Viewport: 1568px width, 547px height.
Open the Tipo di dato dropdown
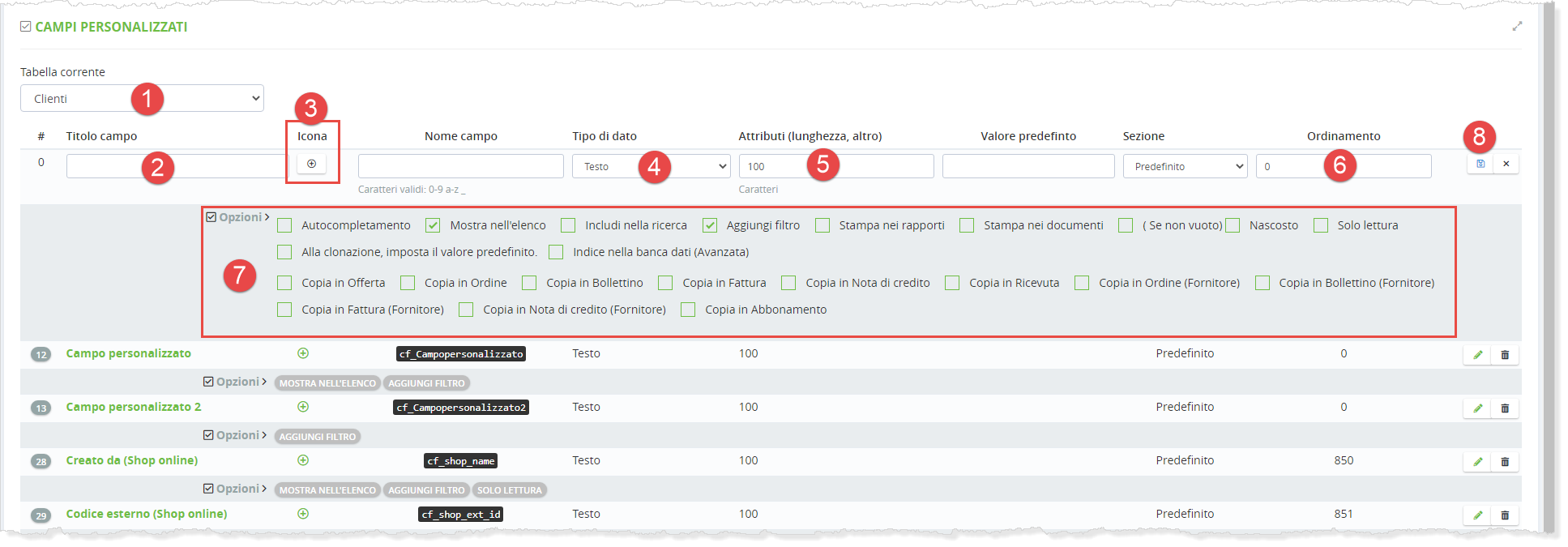click(651, 166)
